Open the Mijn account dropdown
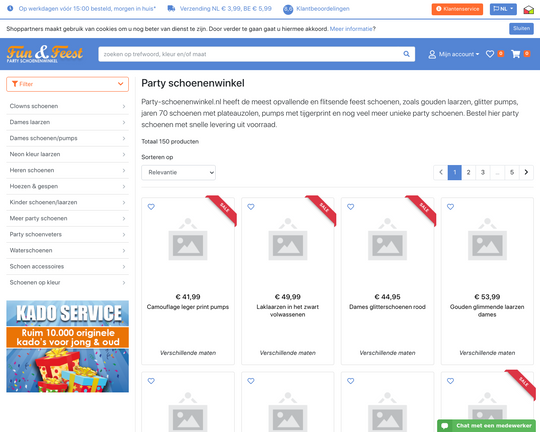 click(454, 54)
